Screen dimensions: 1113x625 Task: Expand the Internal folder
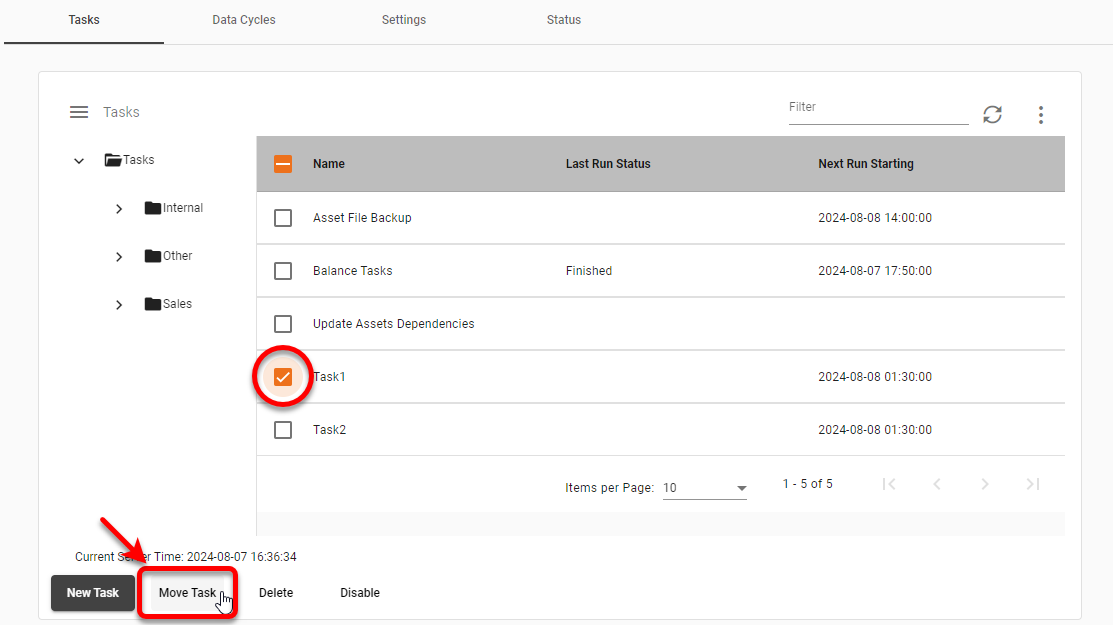(118, 208)
